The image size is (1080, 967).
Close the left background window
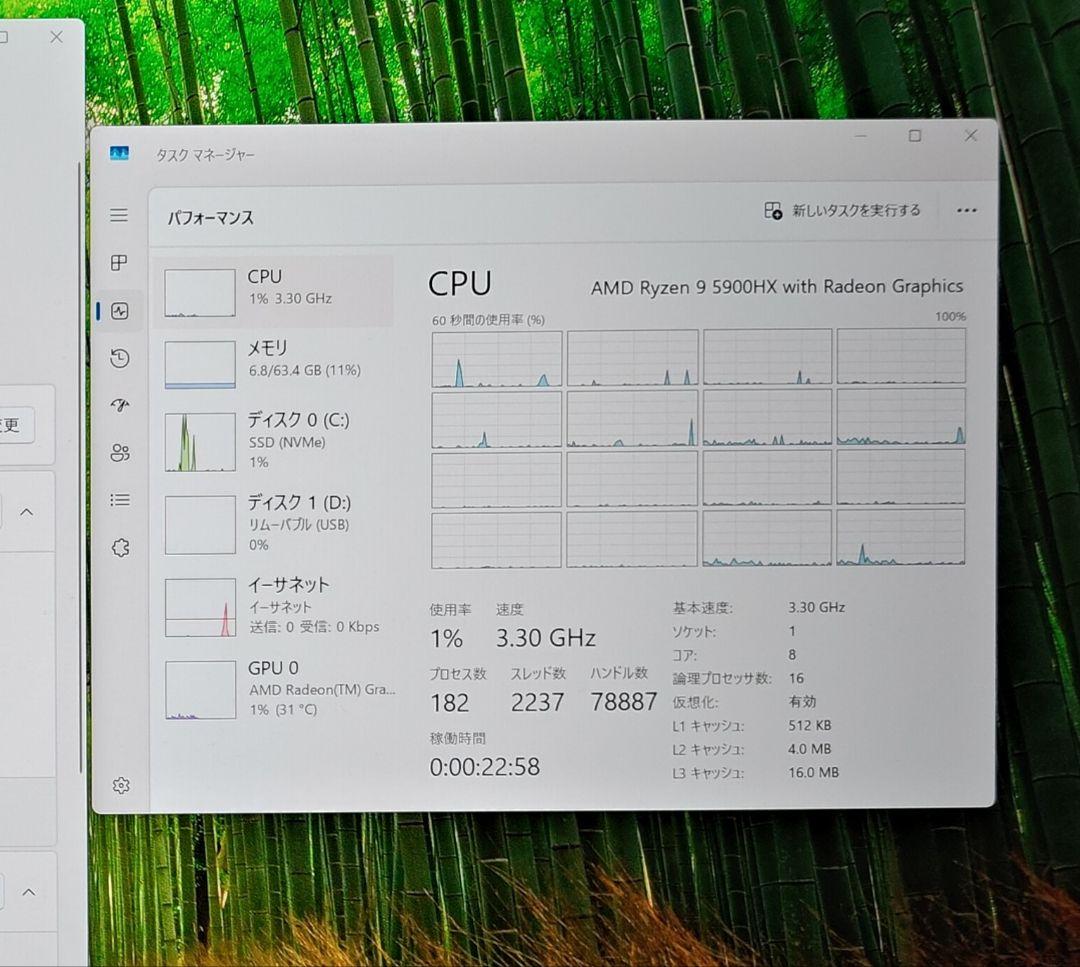[x=56, y=37]
